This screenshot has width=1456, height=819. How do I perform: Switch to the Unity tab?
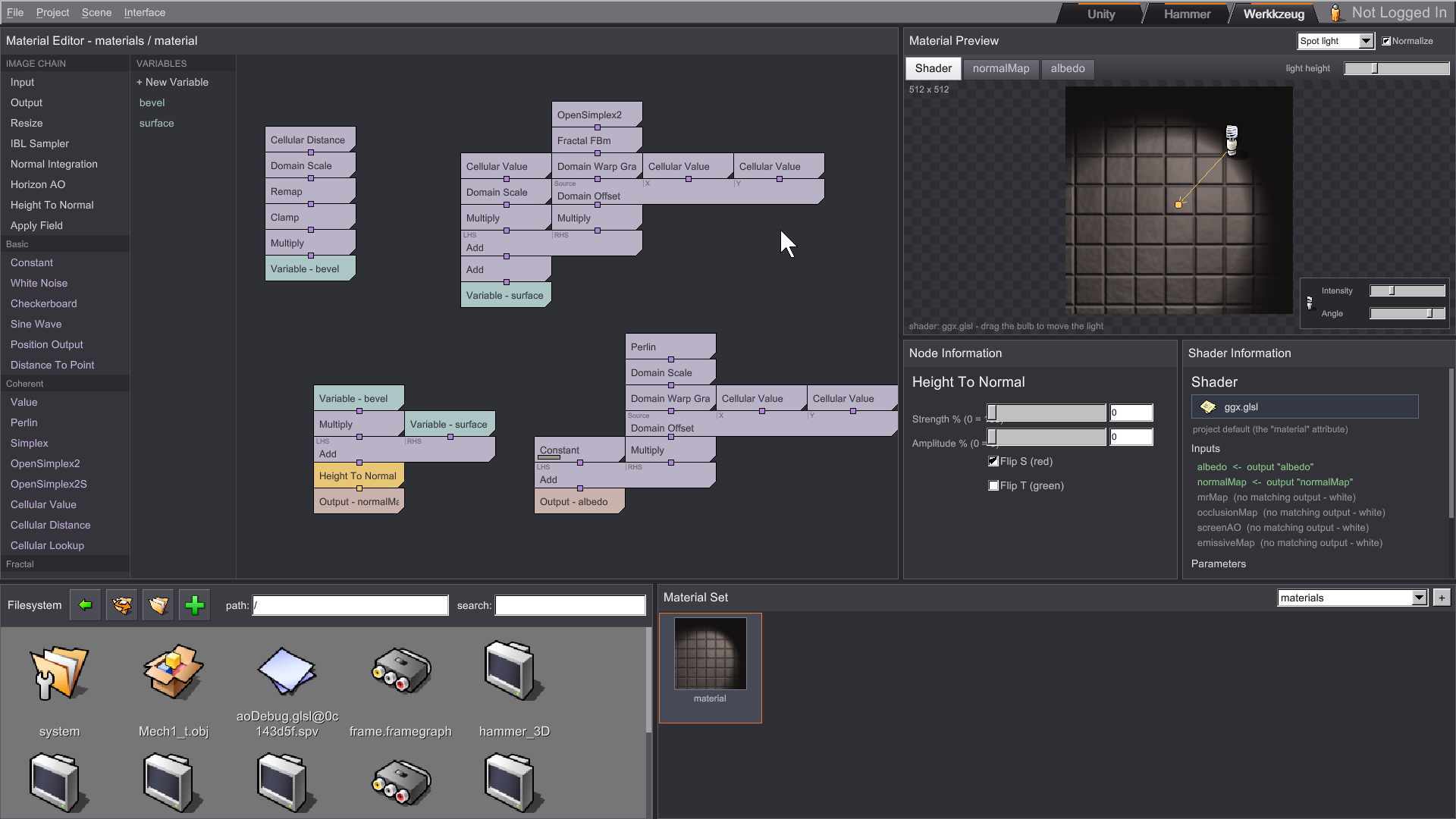[x=1101, y=14]
